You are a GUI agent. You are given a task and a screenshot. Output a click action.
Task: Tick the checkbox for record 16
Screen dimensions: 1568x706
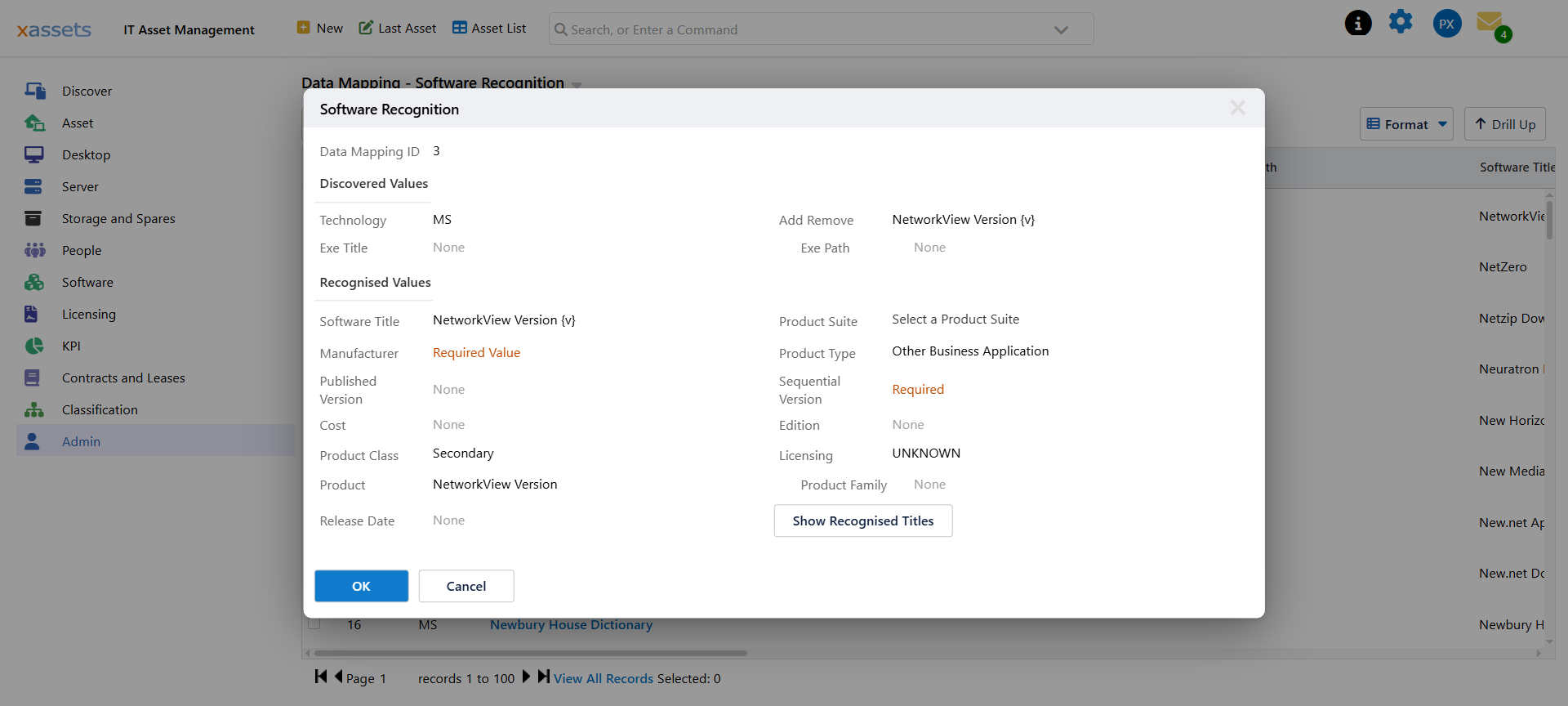point(314,623)
